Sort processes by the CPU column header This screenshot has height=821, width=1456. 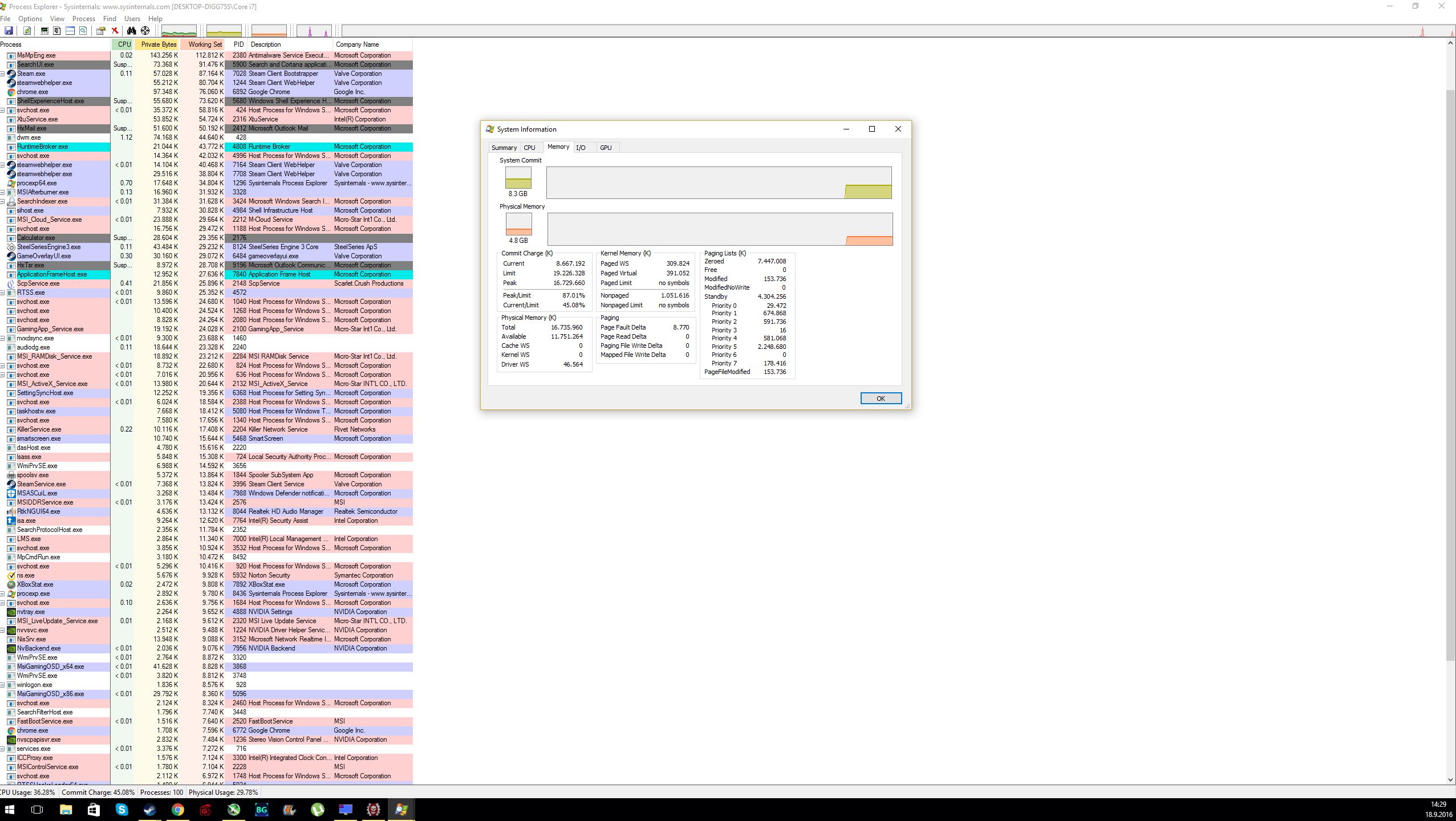point(124,44)
